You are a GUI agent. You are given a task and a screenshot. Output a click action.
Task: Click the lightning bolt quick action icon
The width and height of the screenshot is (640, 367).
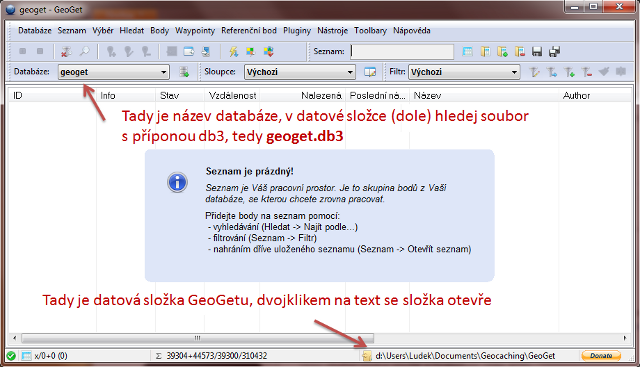(233, 51)
